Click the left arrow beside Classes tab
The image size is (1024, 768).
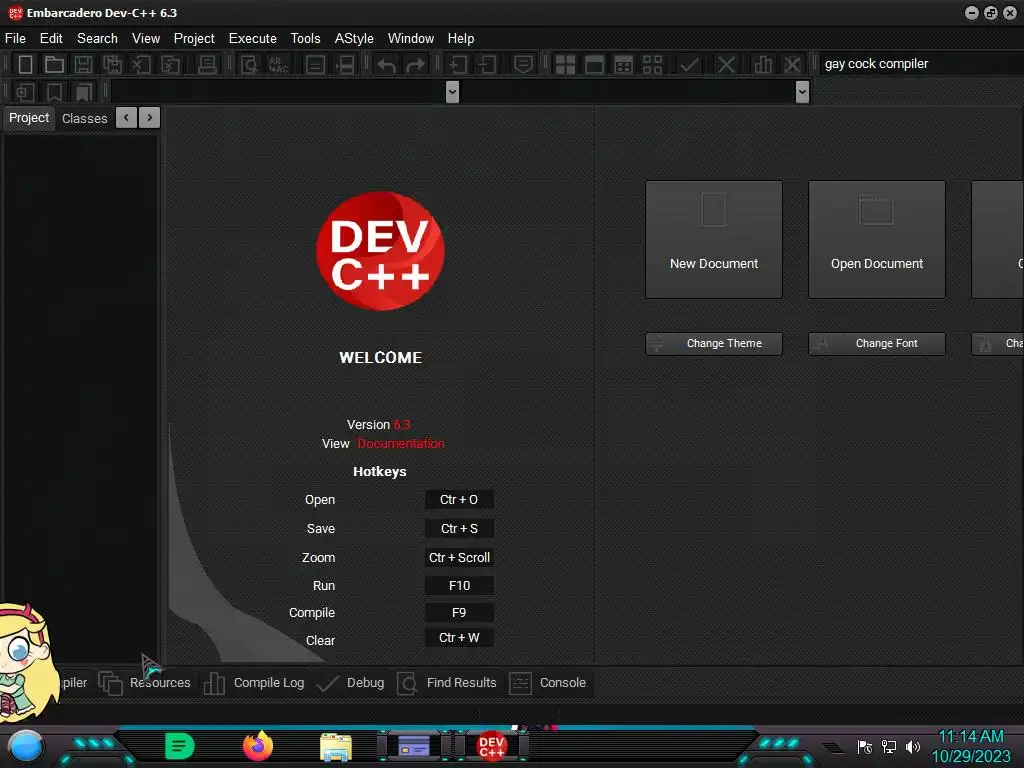pyautogui.click(x=127, y=118)
